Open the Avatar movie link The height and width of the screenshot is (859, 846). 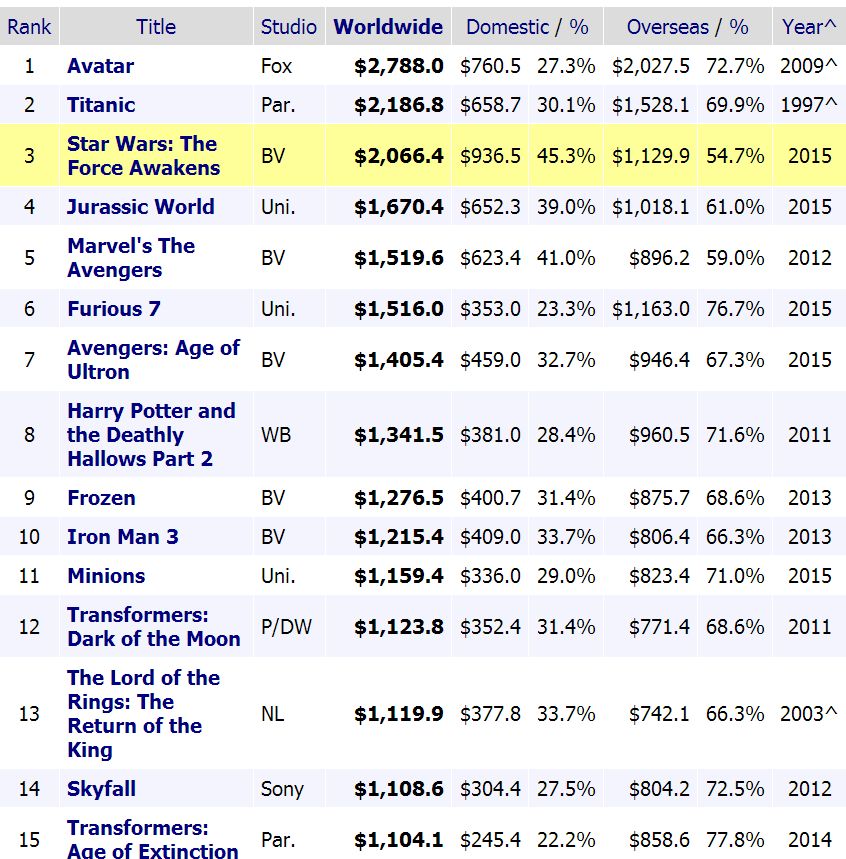100,66
